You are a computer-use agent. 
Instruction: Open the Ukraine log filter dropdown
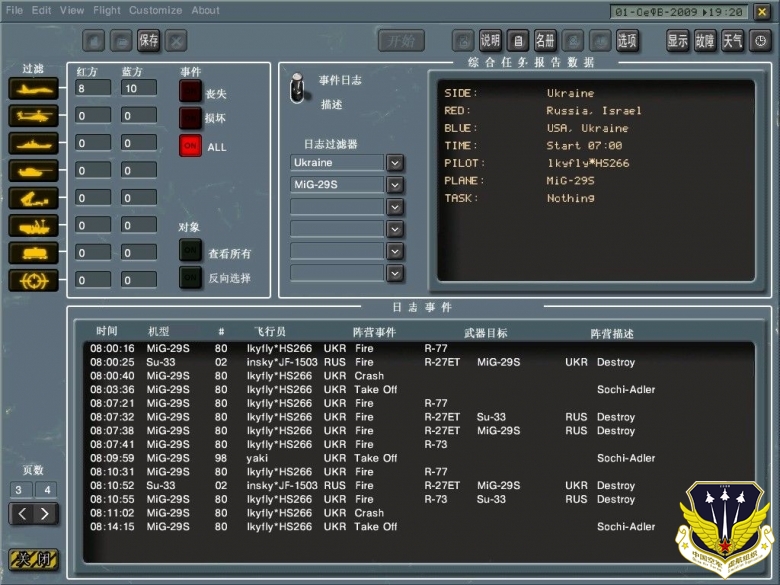pyautogui.click(x=395, y=163)
